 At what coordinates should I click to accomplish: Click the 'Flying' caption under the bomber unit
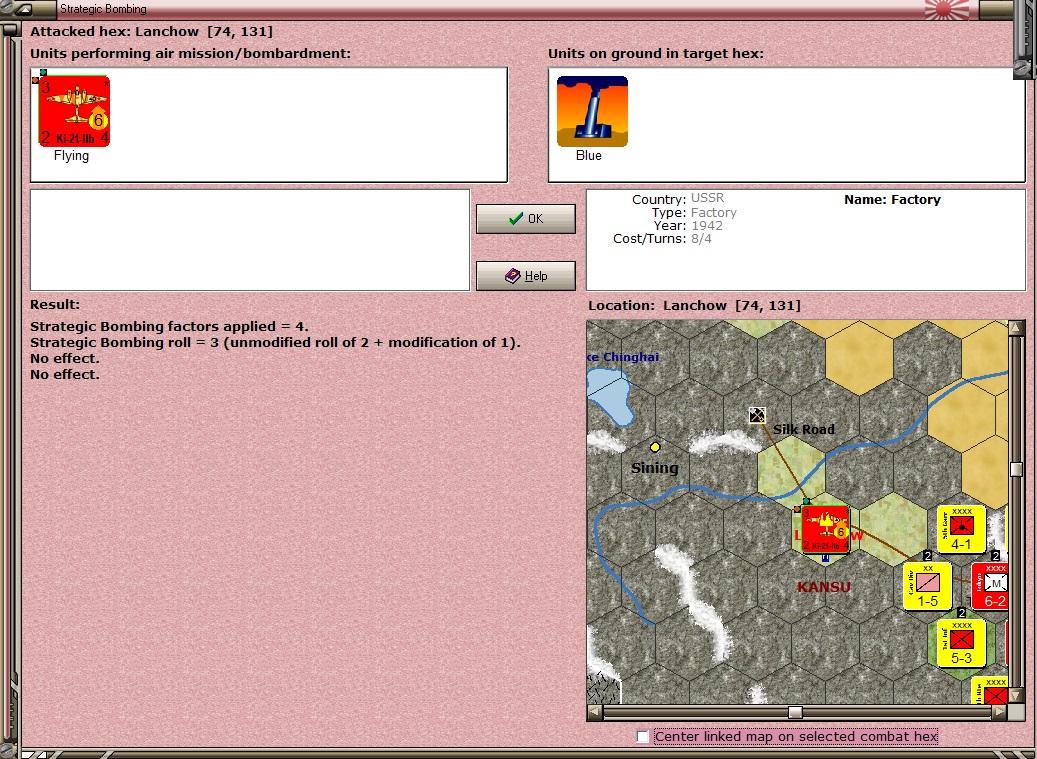[71, 156]
